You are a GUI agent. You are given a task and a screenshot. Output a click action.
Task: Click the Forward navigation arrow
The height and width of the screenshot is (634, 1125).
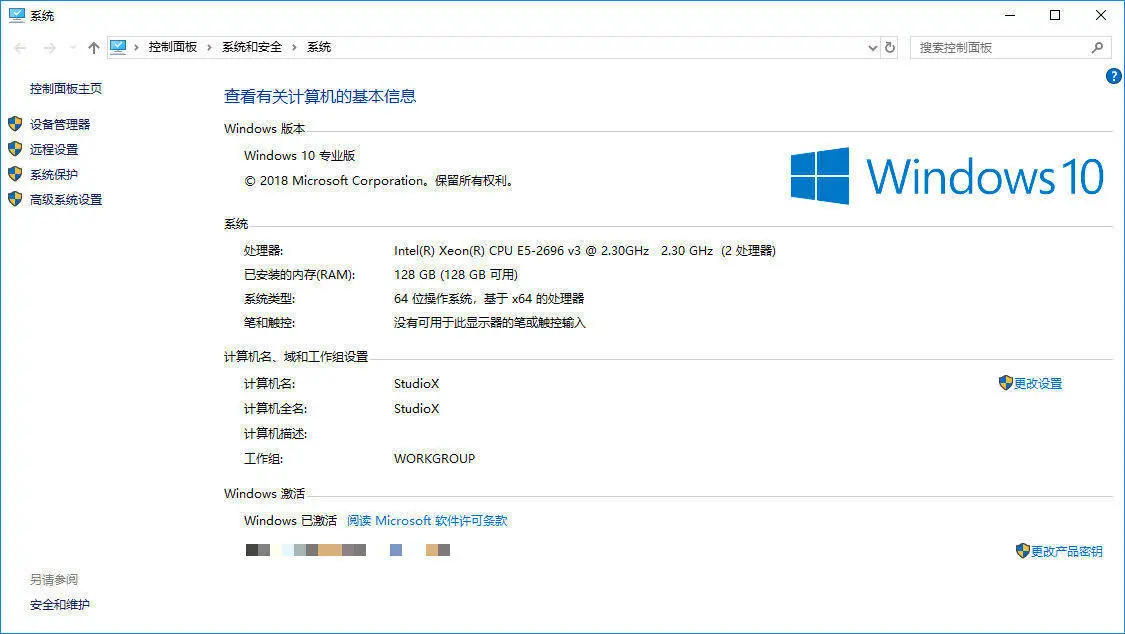tap(50, 48)
